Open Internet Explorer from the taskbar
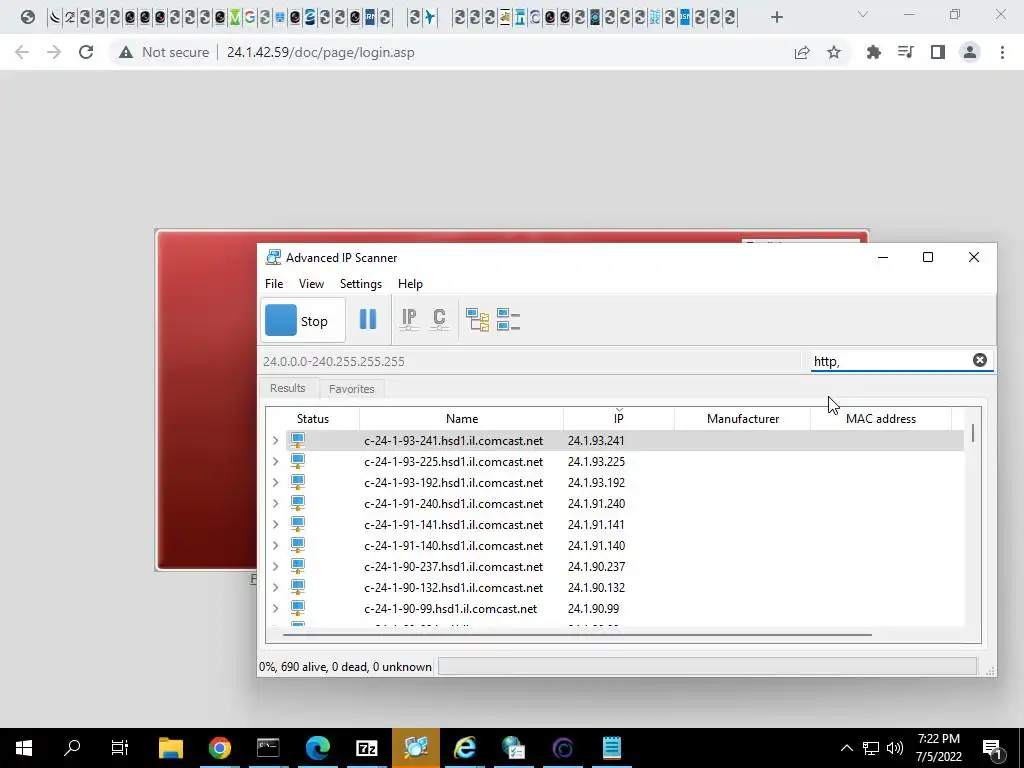This screenshot has width=1024, height=768. pos(464,748)
